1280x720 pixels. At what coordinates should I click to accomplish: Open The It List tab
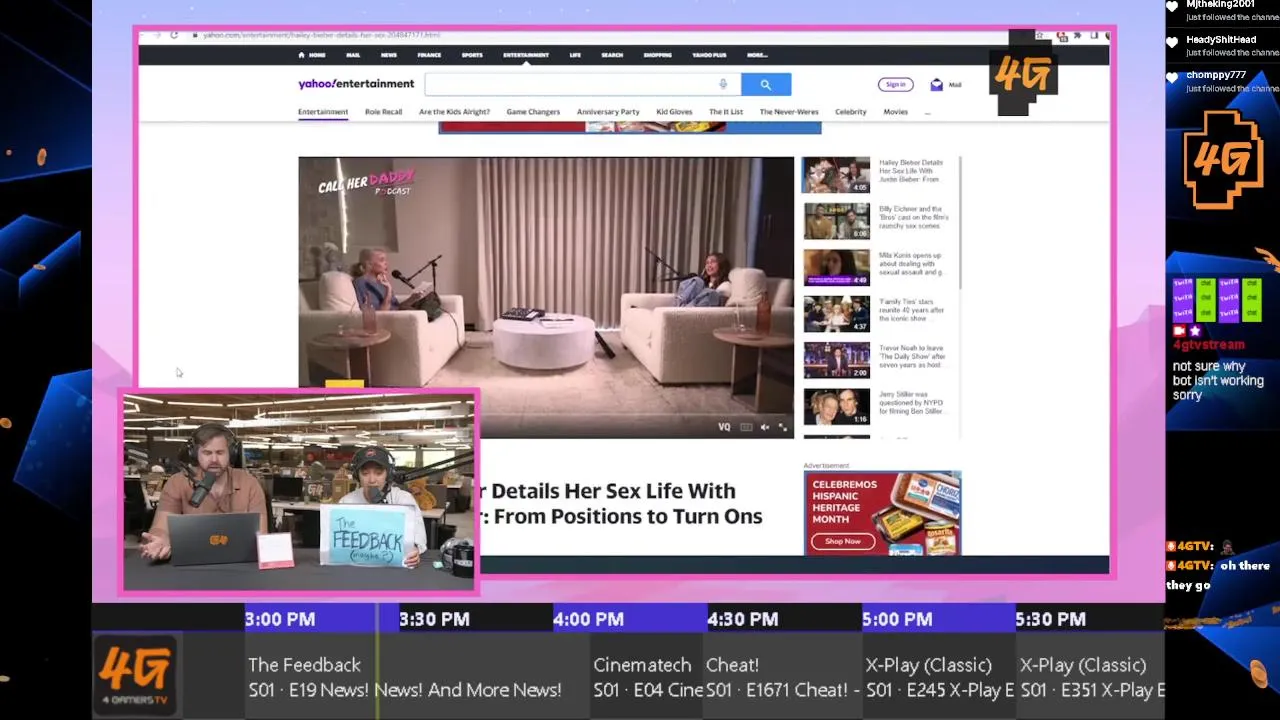point(726,112)
